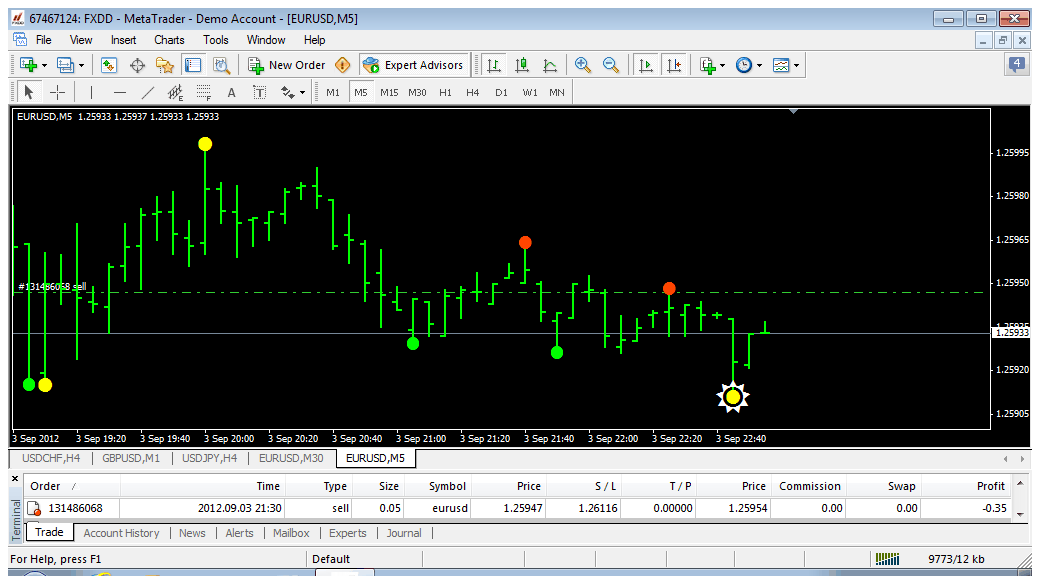Click the Periods clock icon
This screenshot has width=1040, height=576.
coord(744,65)
